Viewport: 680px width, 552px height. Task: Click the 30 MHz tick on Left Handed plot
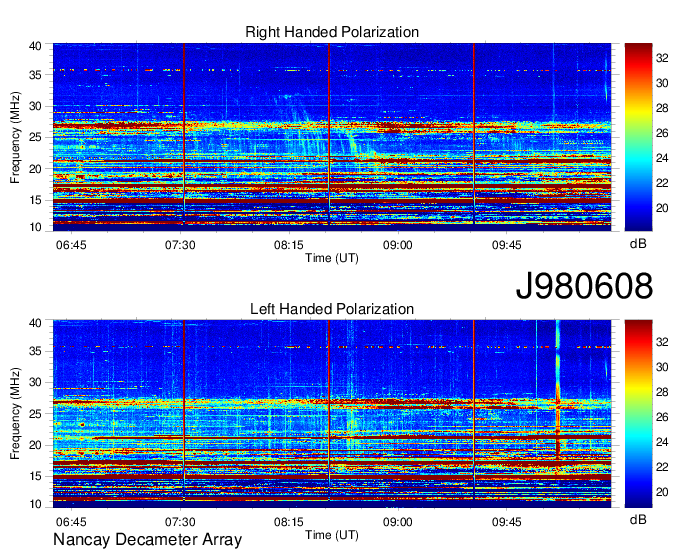tap(36, 382)
